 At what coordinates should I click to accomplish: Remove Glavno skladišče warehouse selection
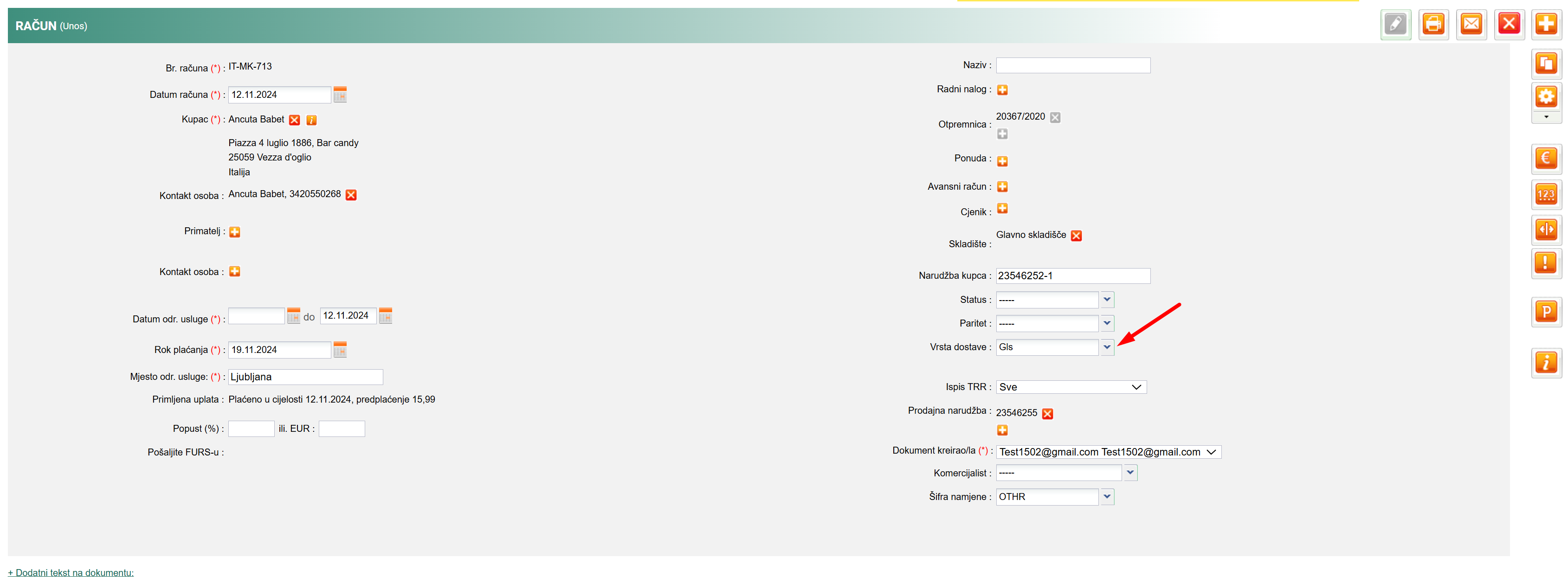pyautogui.click(x=1076, y=236)
